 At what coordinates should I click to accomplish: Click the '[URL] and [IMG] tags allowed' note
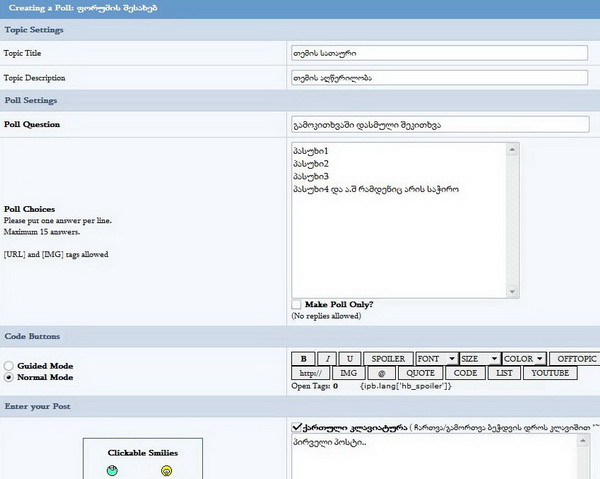tap(56, 254)
